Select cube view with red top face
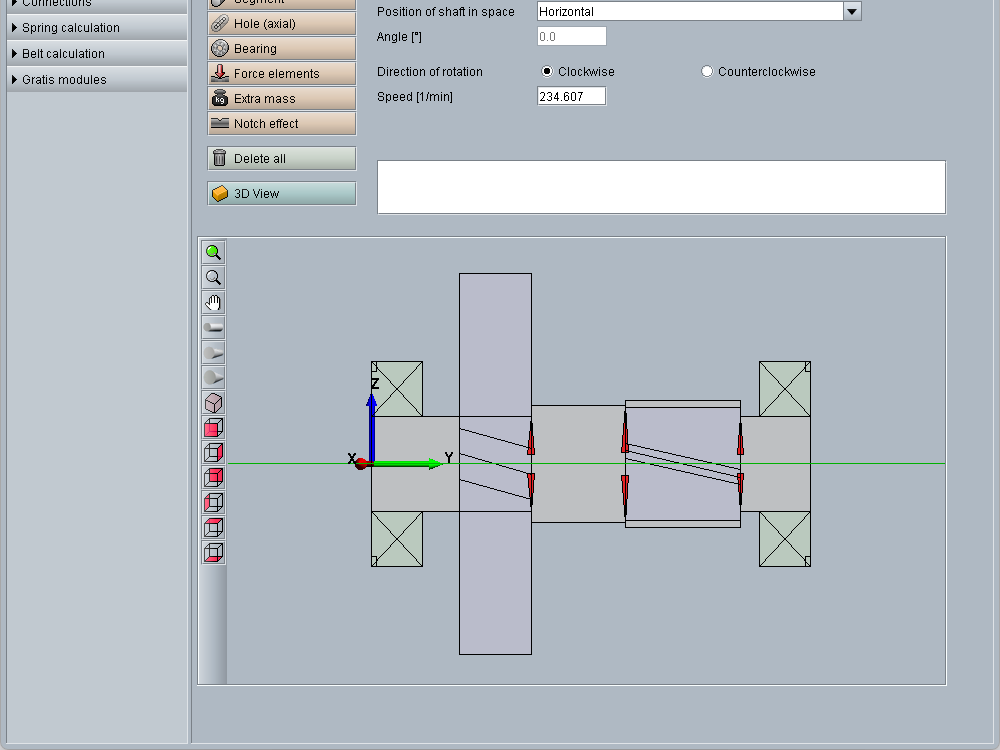 [213, 528]
